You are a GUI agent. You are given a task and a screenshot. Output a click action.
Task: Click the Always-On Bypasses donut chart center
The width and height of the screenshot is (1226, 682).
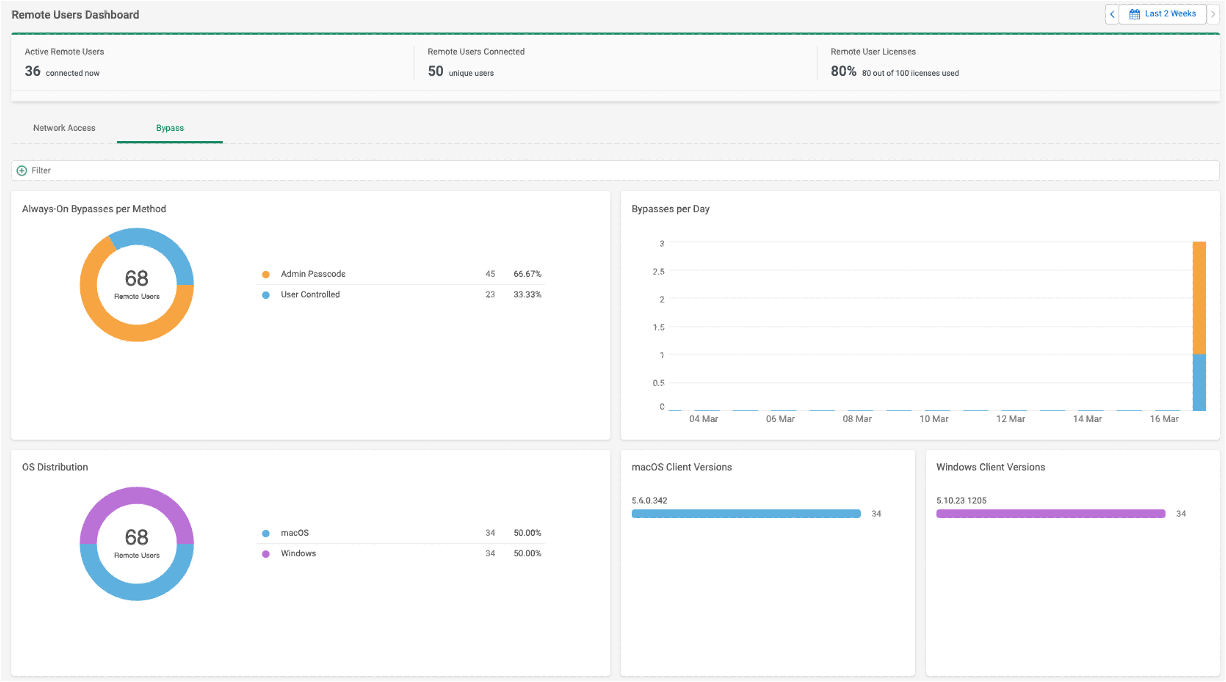pos(136,284)
